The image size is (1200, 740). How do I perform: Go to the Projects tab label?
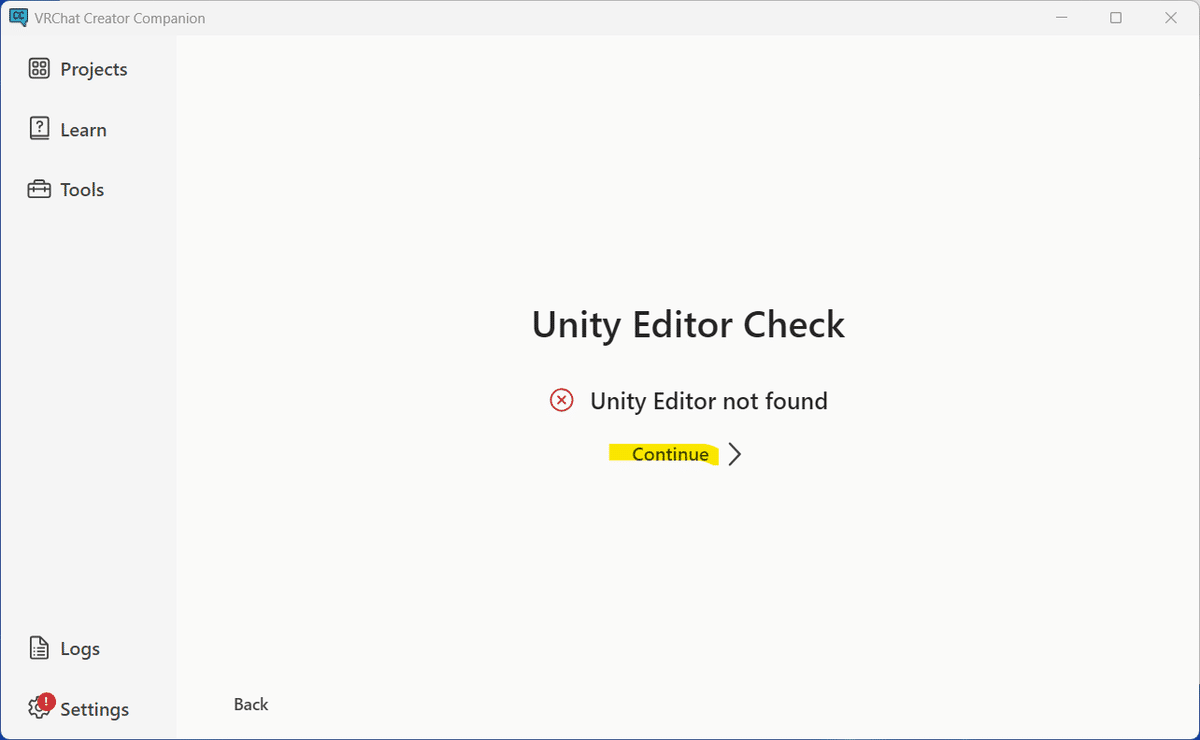[94, 69]
